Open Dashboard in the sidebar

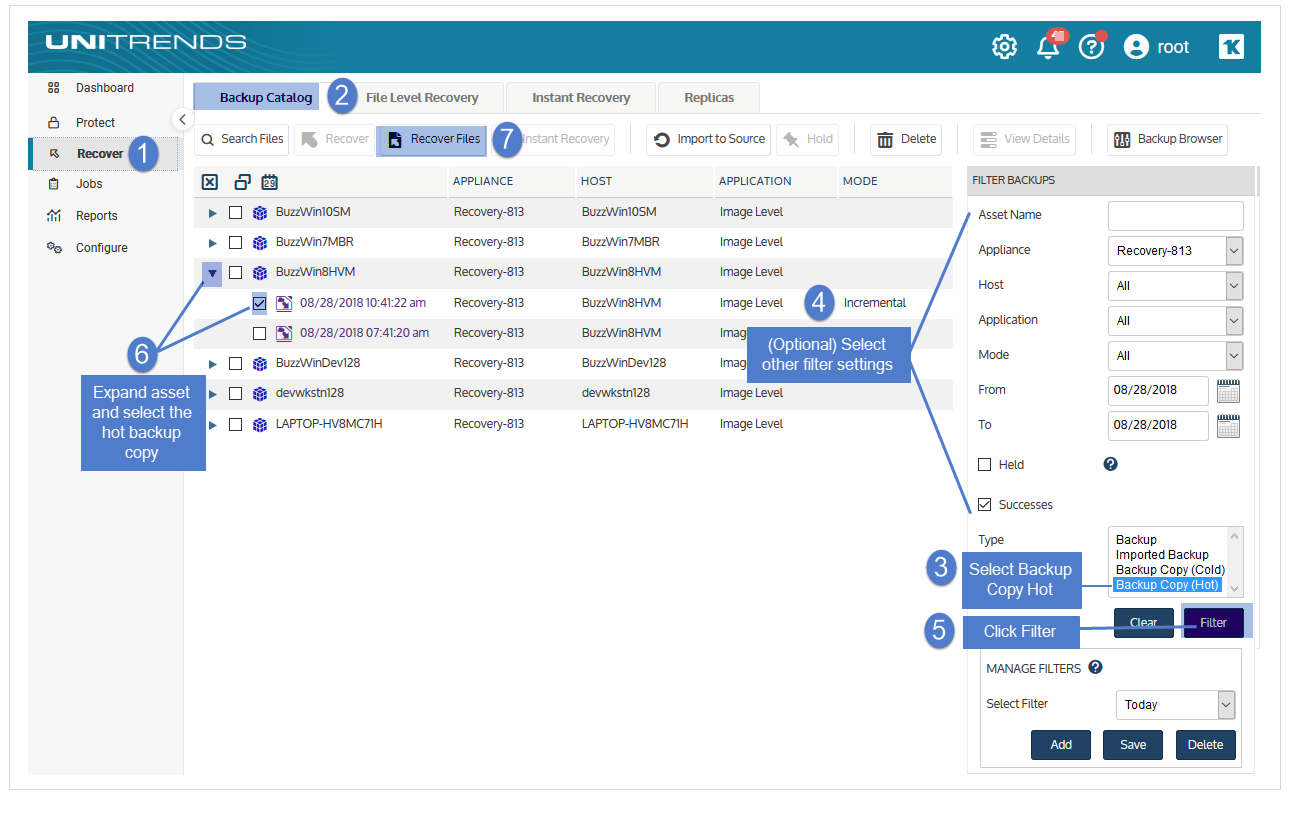click(x=104, y=88)
